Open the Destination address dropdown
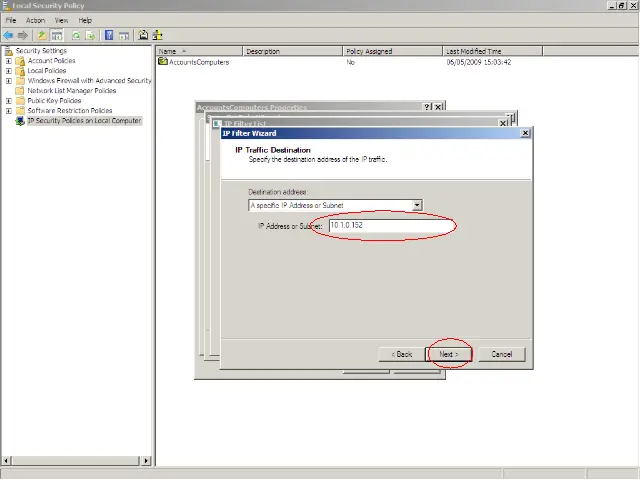The width and height of the screenshot is (640, 480). click(x=417, y=205)
